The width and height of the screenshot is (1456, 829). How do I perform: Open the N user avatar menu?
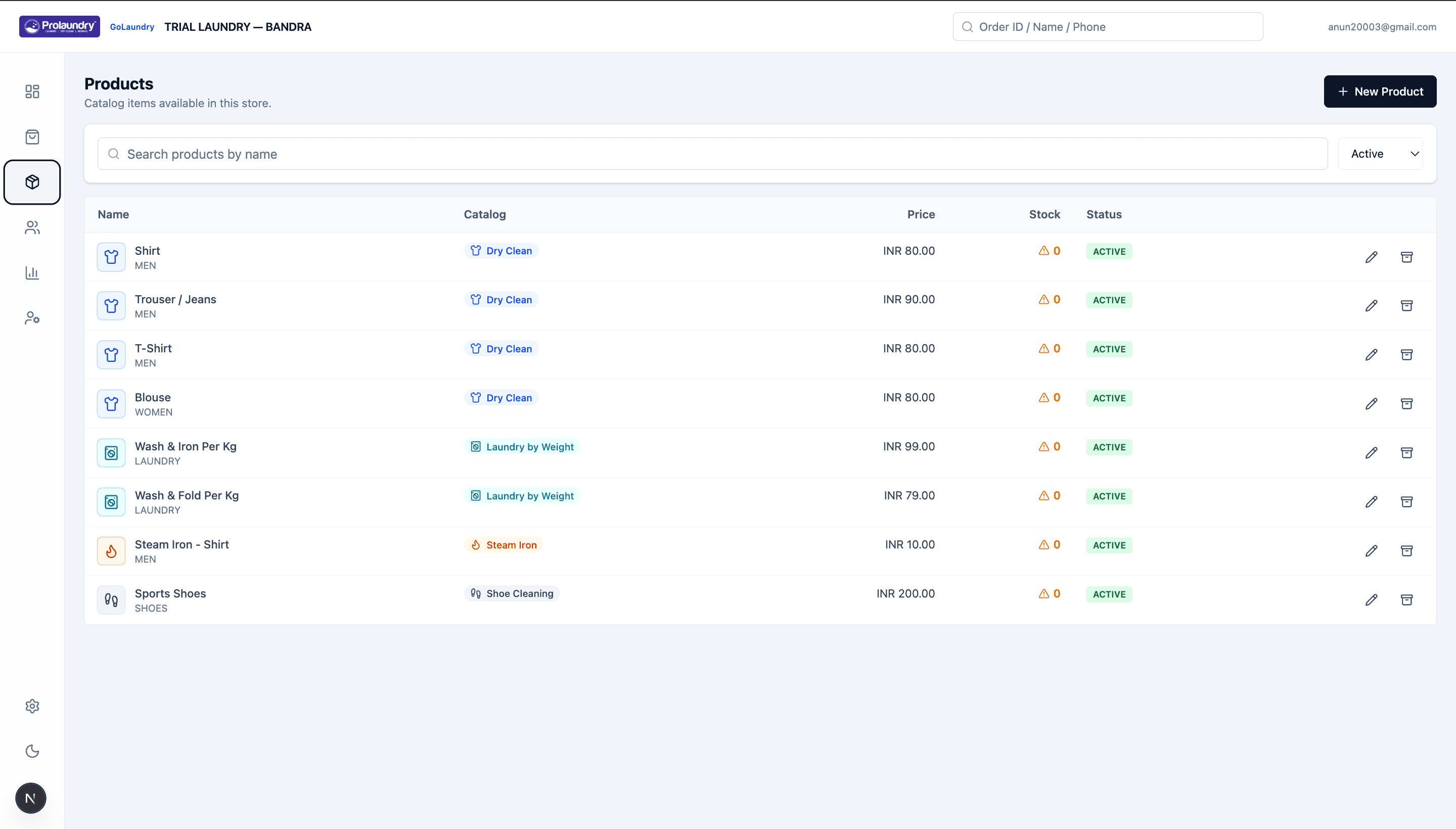click(31, 798)
